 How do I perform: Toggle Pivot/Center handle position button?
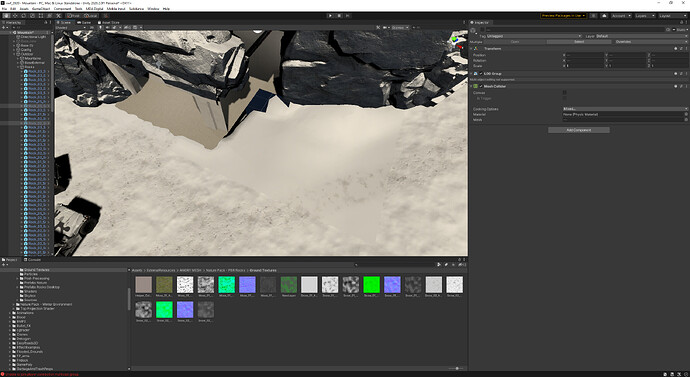point(73,16)
